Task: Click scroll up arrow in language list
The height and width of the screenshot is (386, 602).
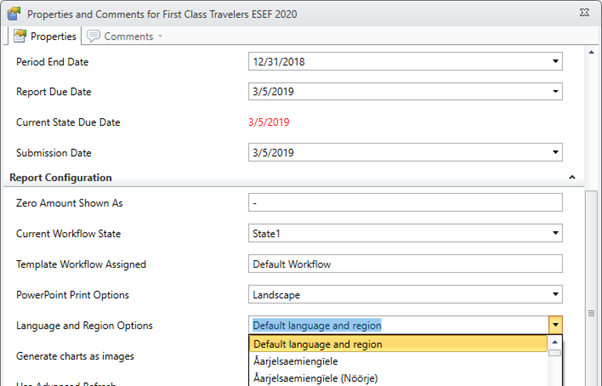Action: coord(554,342)
